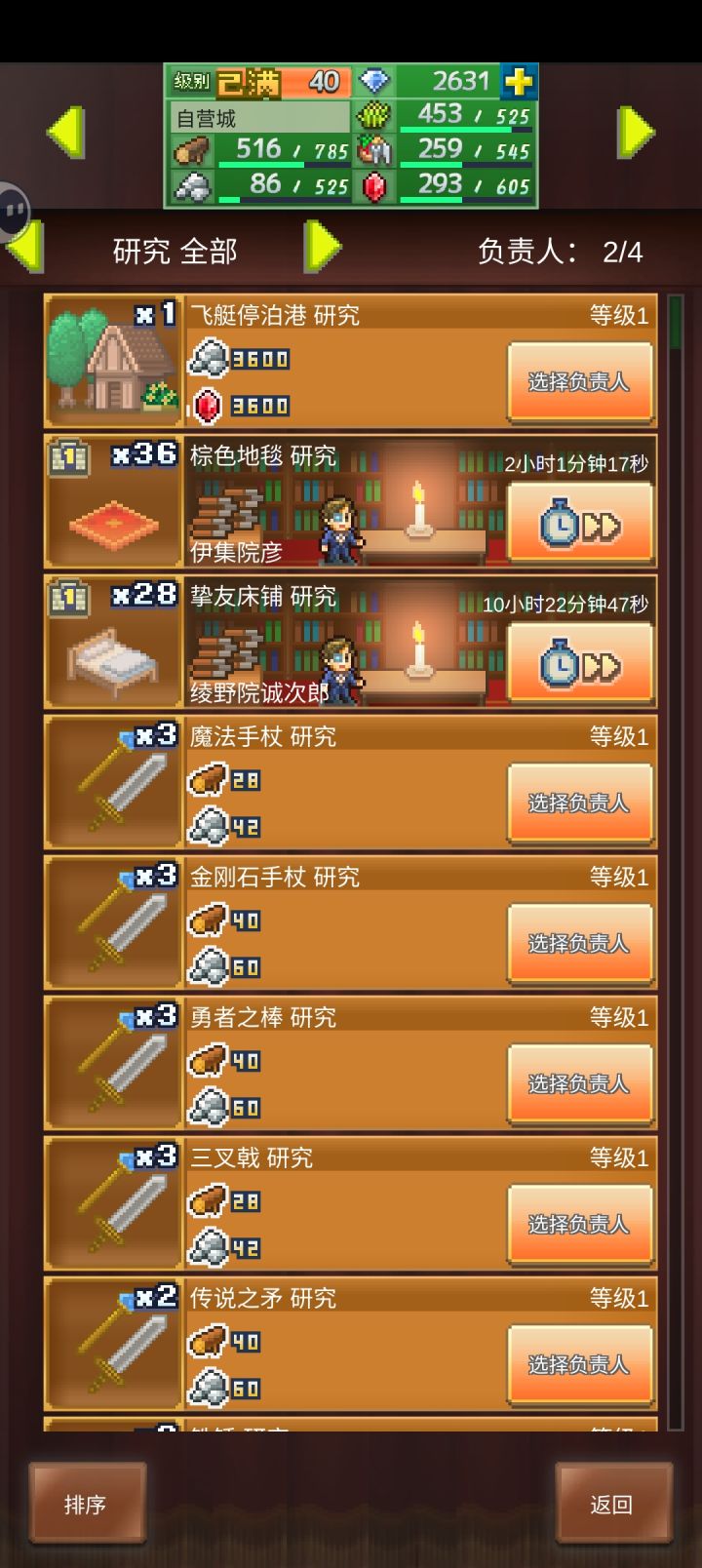Select the 魔法手杖 sword icon
The image size is (702, 1568).
[114, 782]
